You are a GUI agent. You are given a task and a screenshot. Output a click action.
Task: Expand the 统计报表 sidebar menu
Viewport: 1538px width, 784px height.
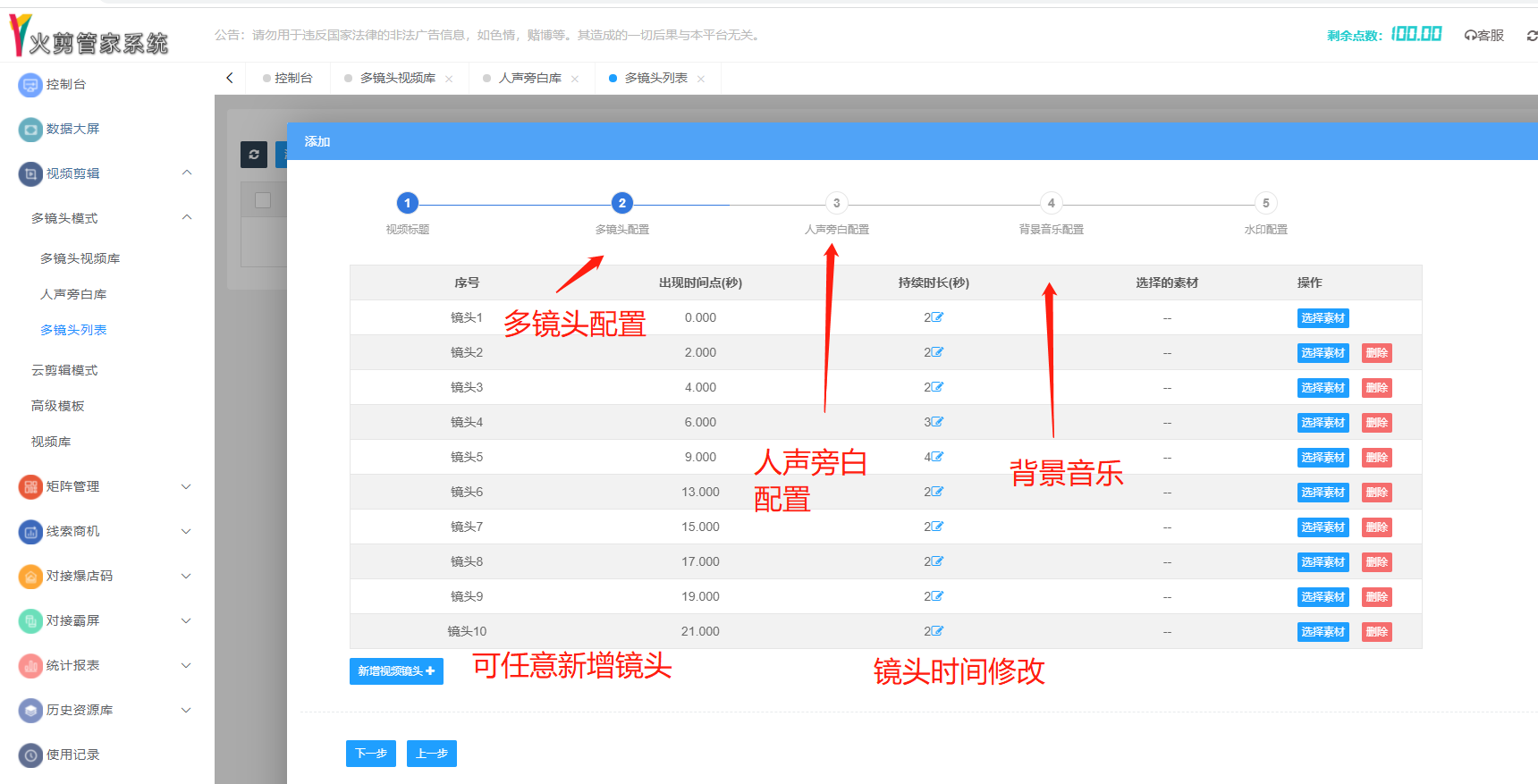(186, 665)
